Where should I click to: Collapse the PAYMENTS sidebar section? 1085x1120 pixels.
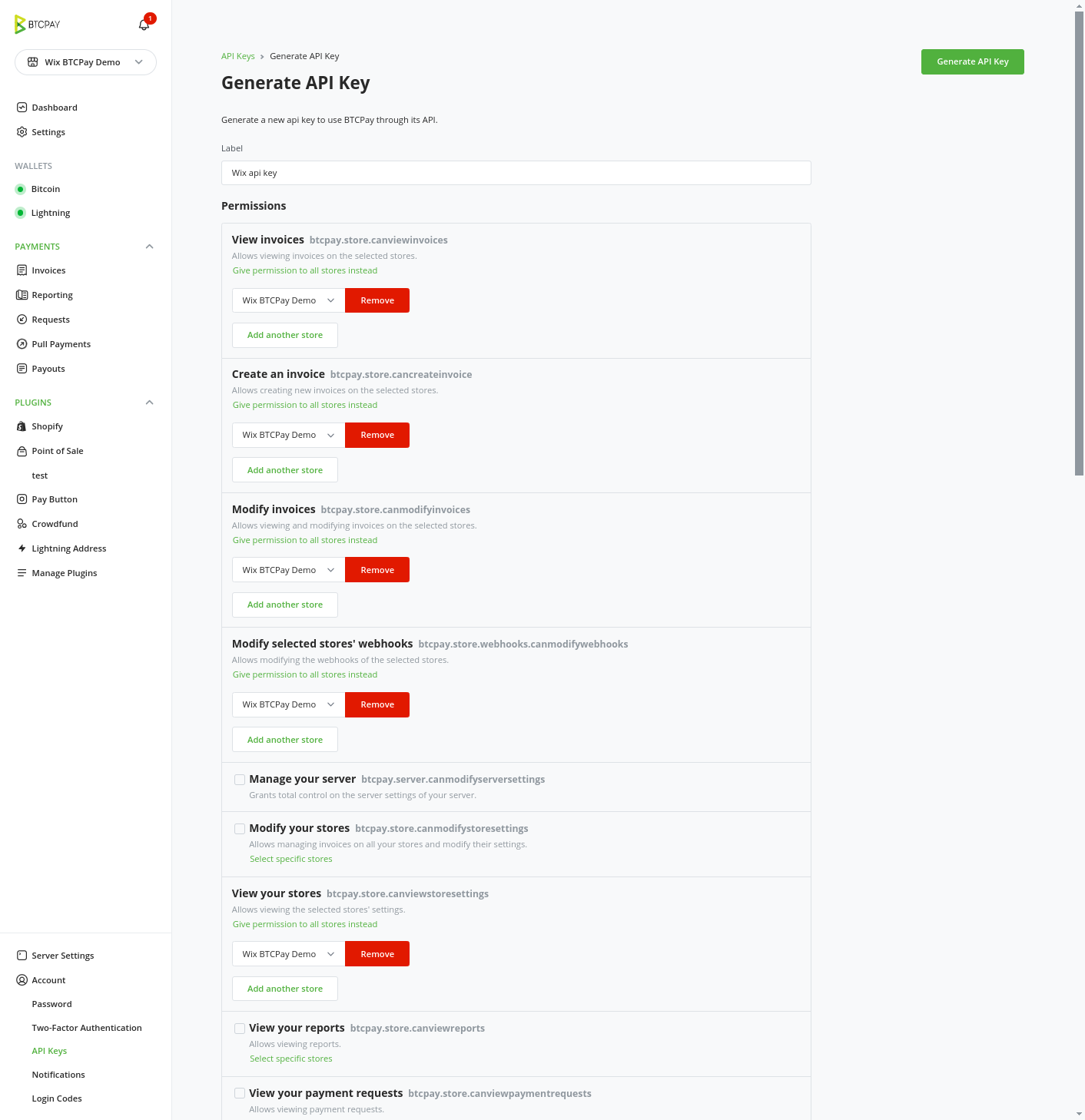pos(149,246)
